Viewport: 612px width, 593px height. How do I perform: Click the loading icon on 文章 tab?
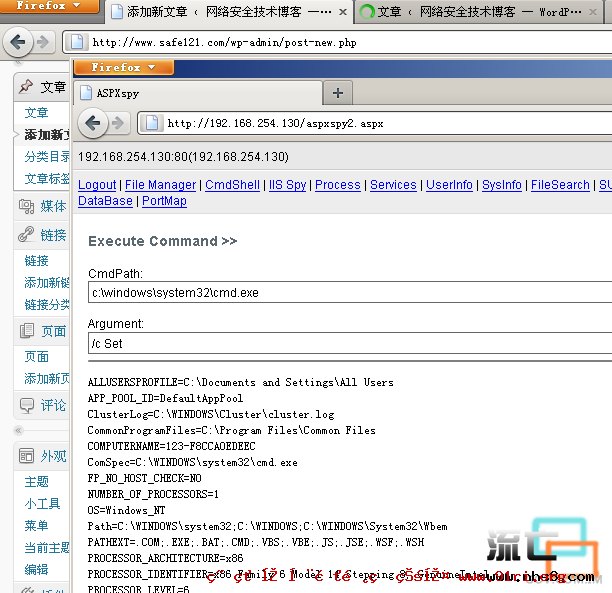[x=367, y=12]
